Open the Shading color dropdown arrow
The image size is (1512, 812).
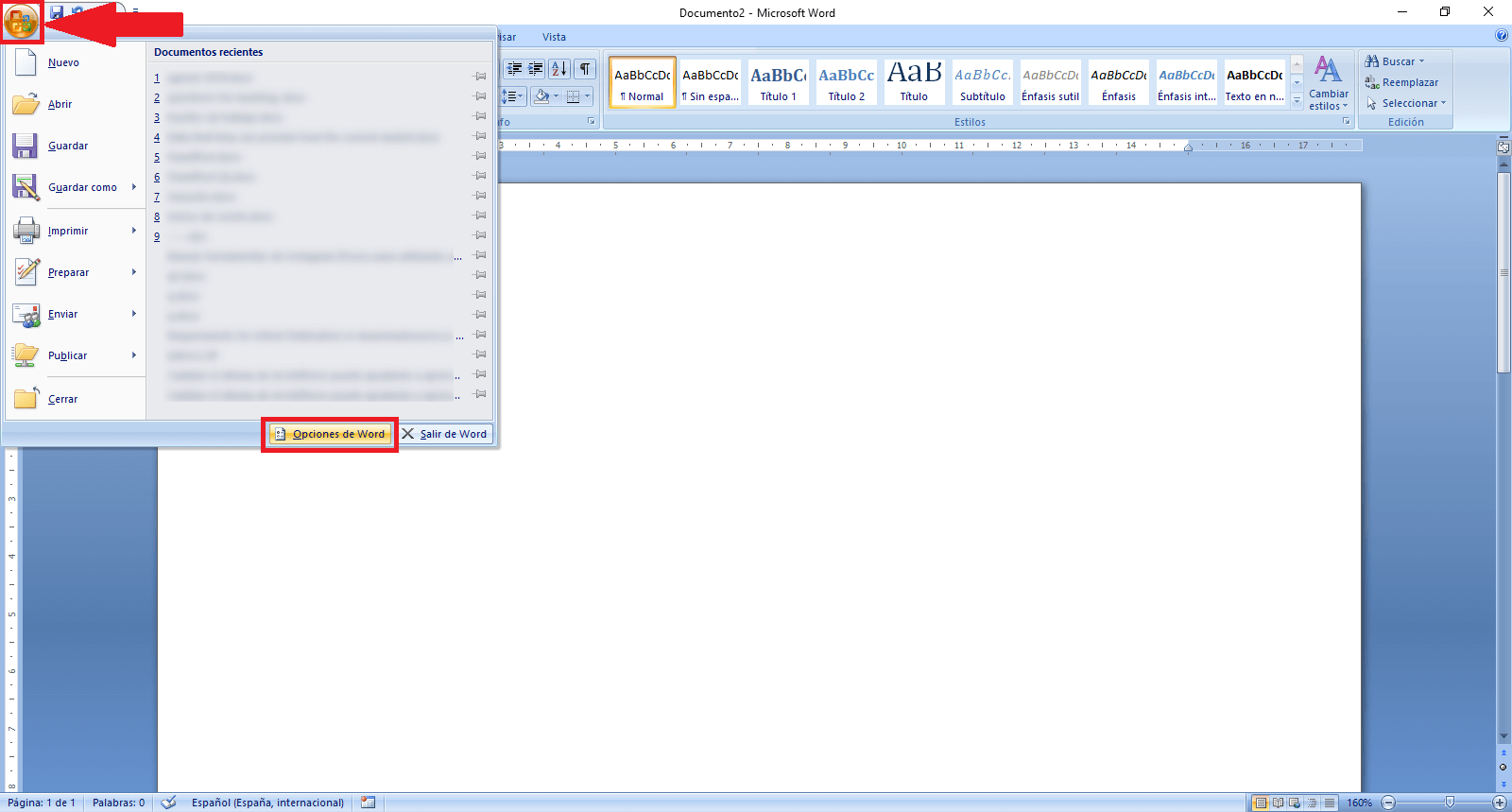[556, 96]
